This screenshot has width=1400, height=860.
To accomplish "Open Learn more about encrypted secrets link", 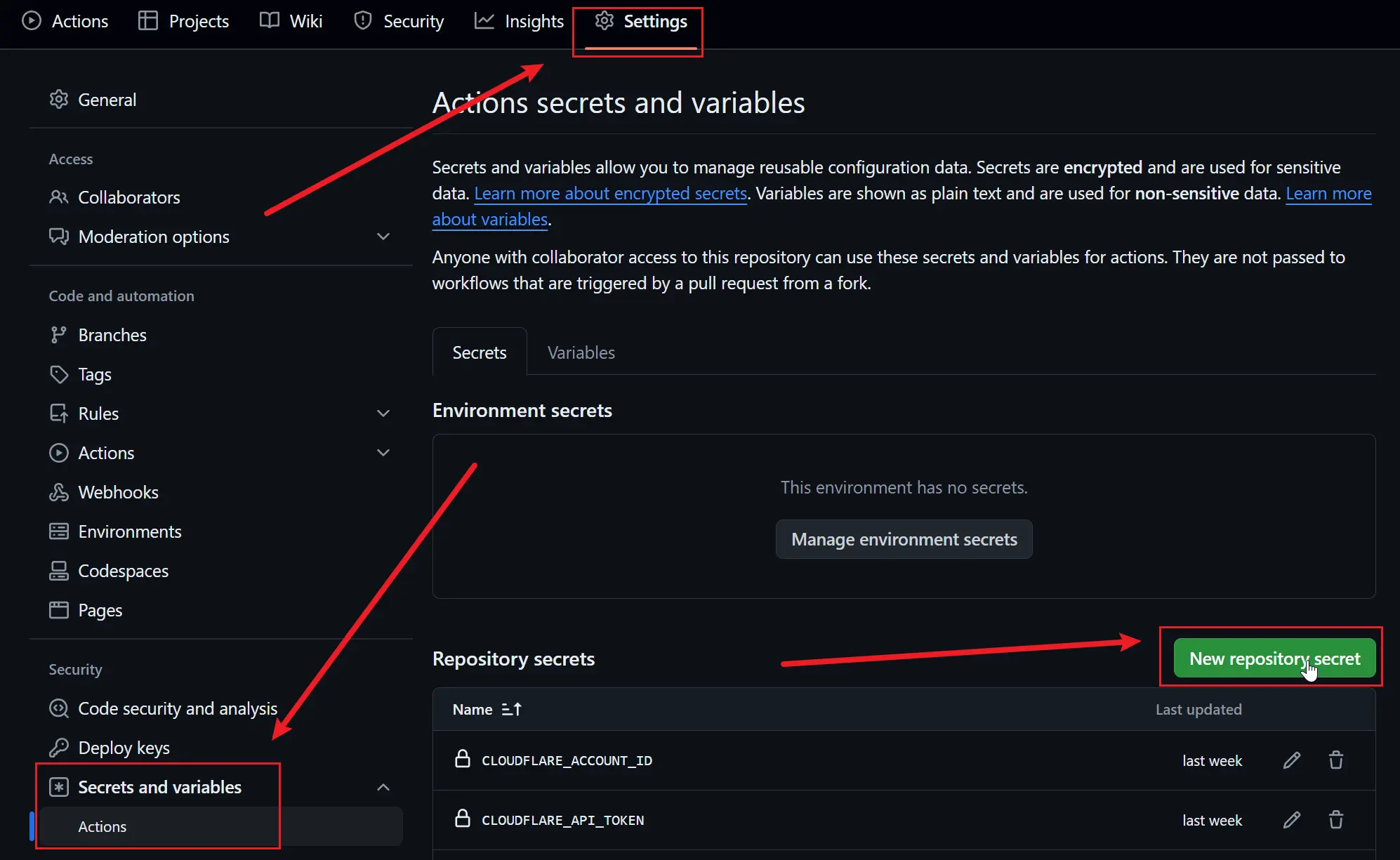I will pos(610,193).
